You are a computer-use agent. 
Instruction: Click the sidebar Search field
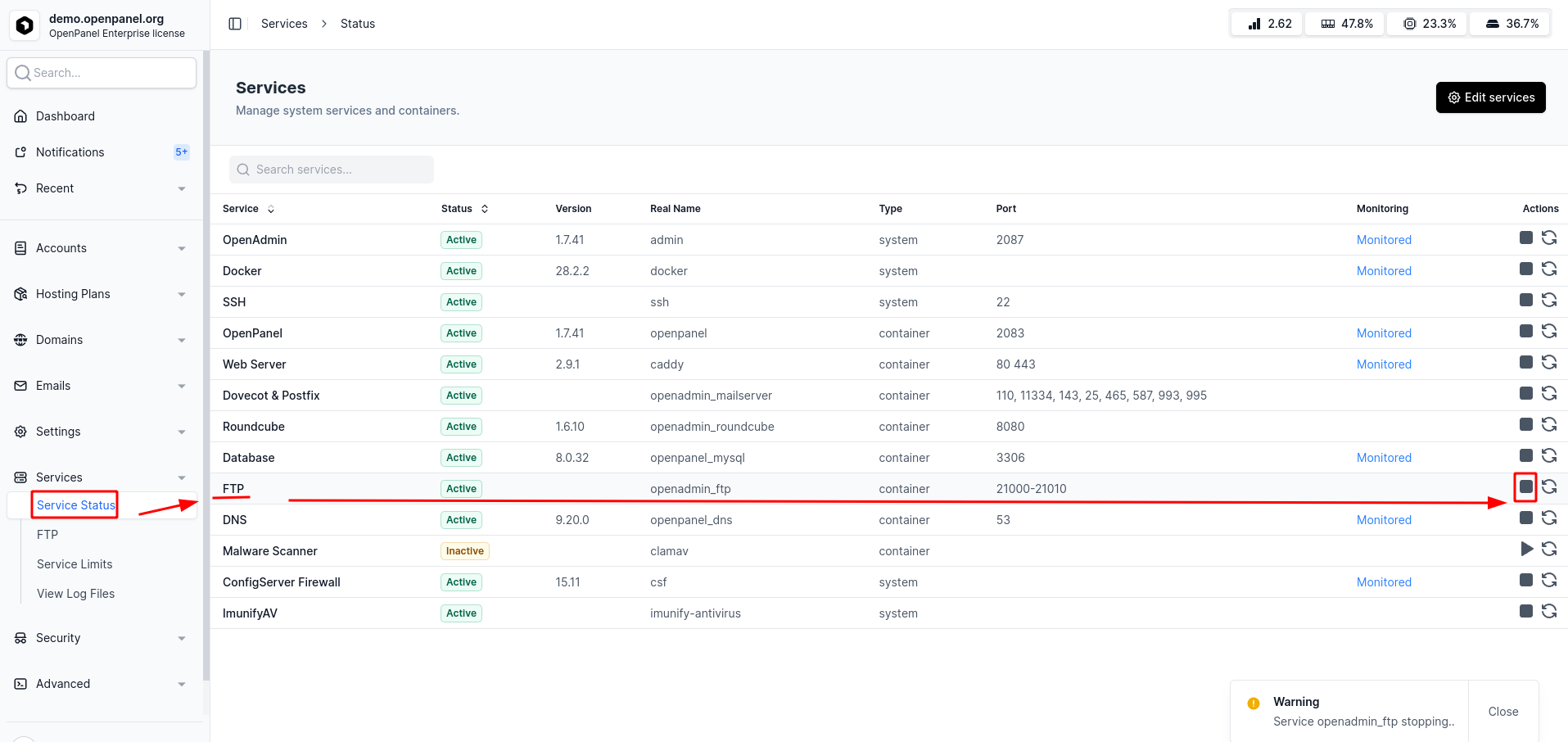[102, 73]
